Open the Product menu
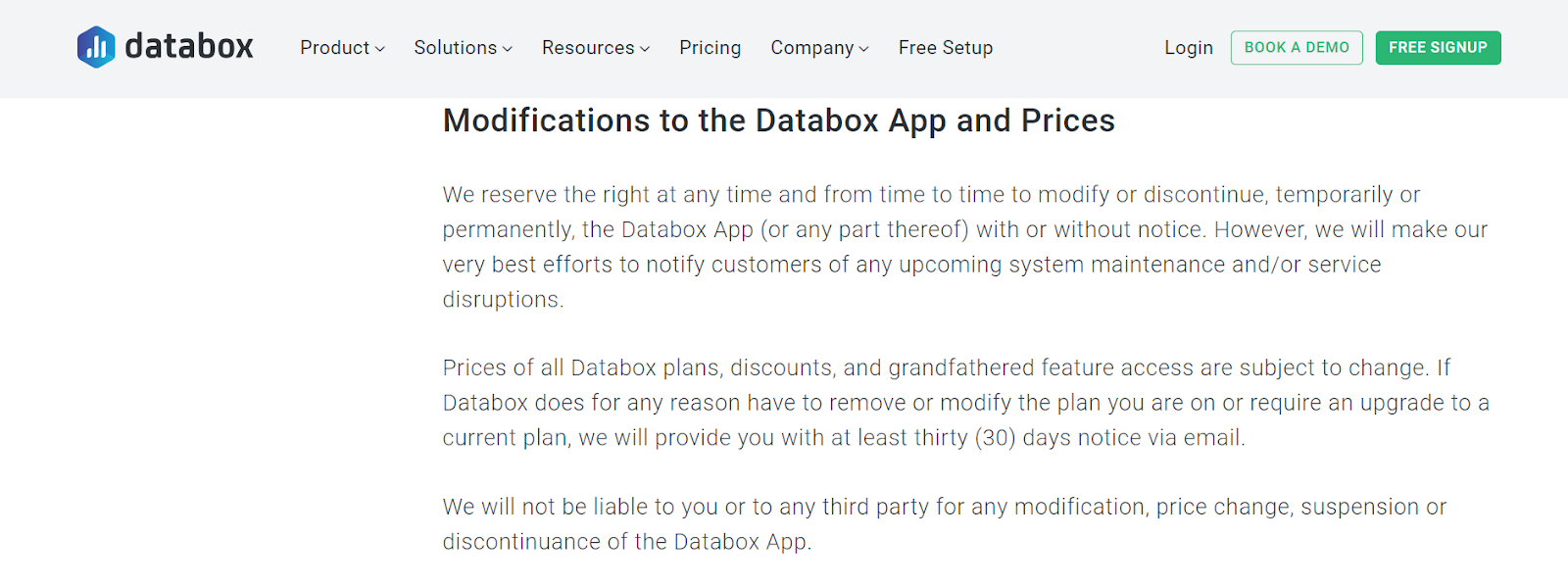The height and width of the screenshot is (586, 1568). (334, 48)
